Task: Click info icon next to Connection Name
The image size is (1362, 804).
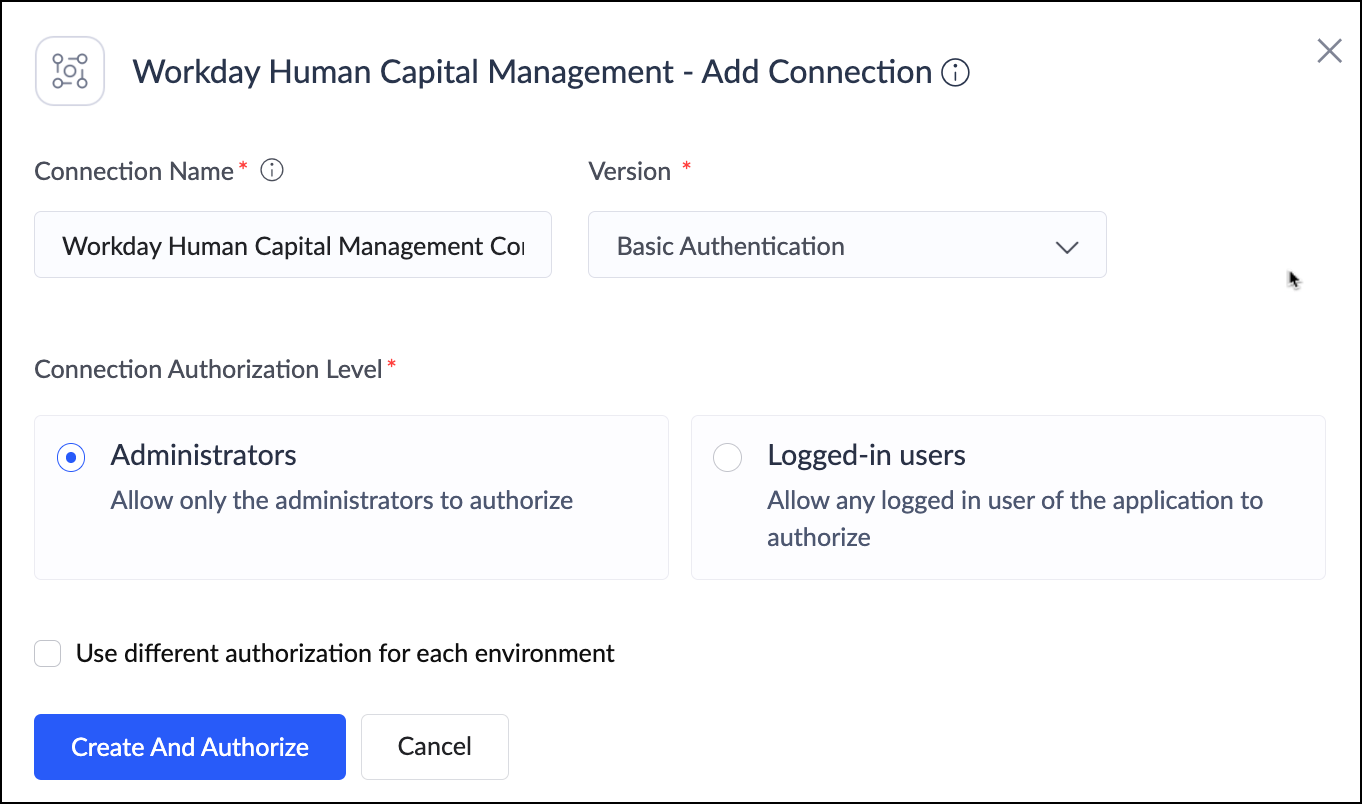Action: coord(272,171)
